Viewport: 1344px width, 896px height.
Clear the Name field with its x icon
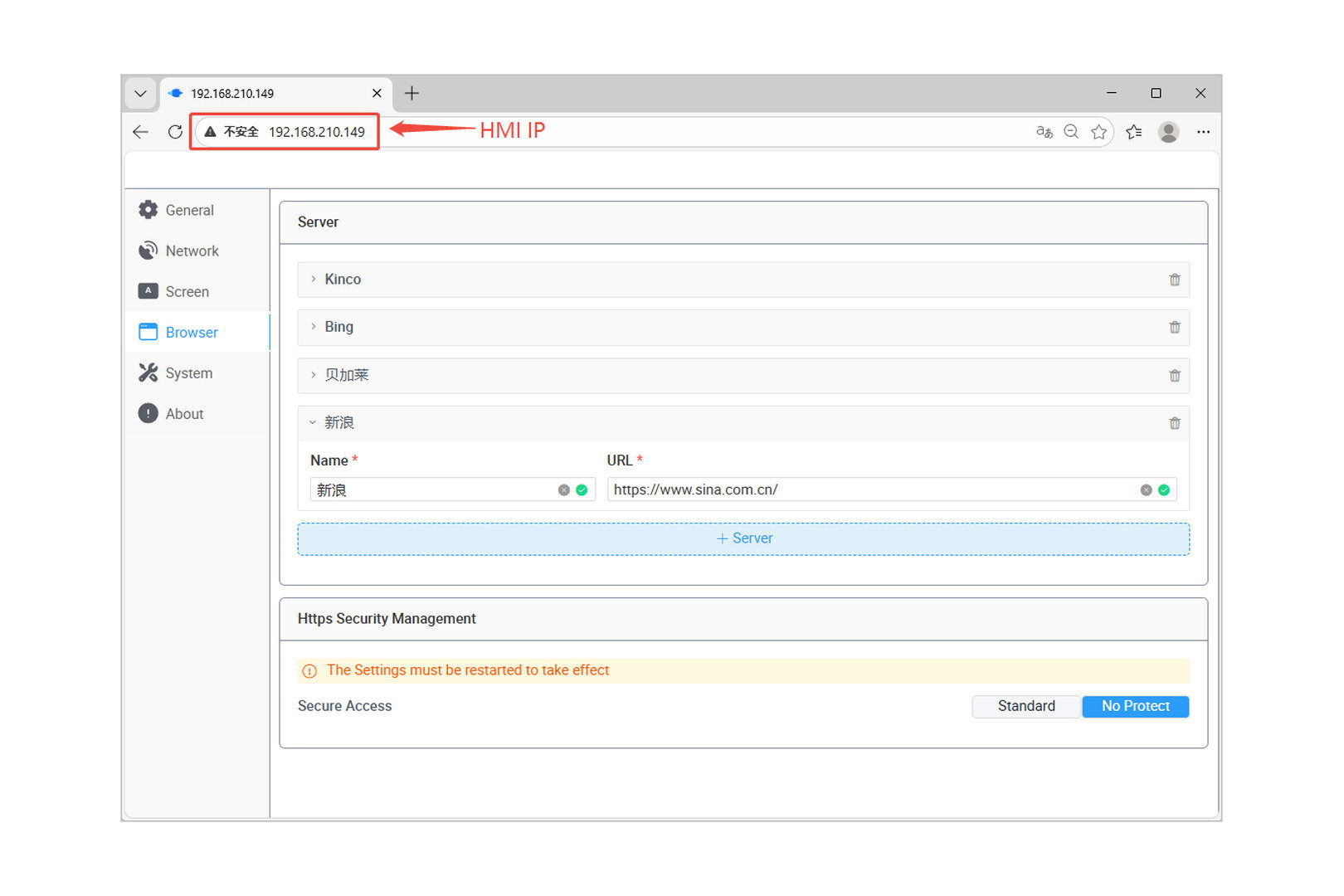coord(564,490)
